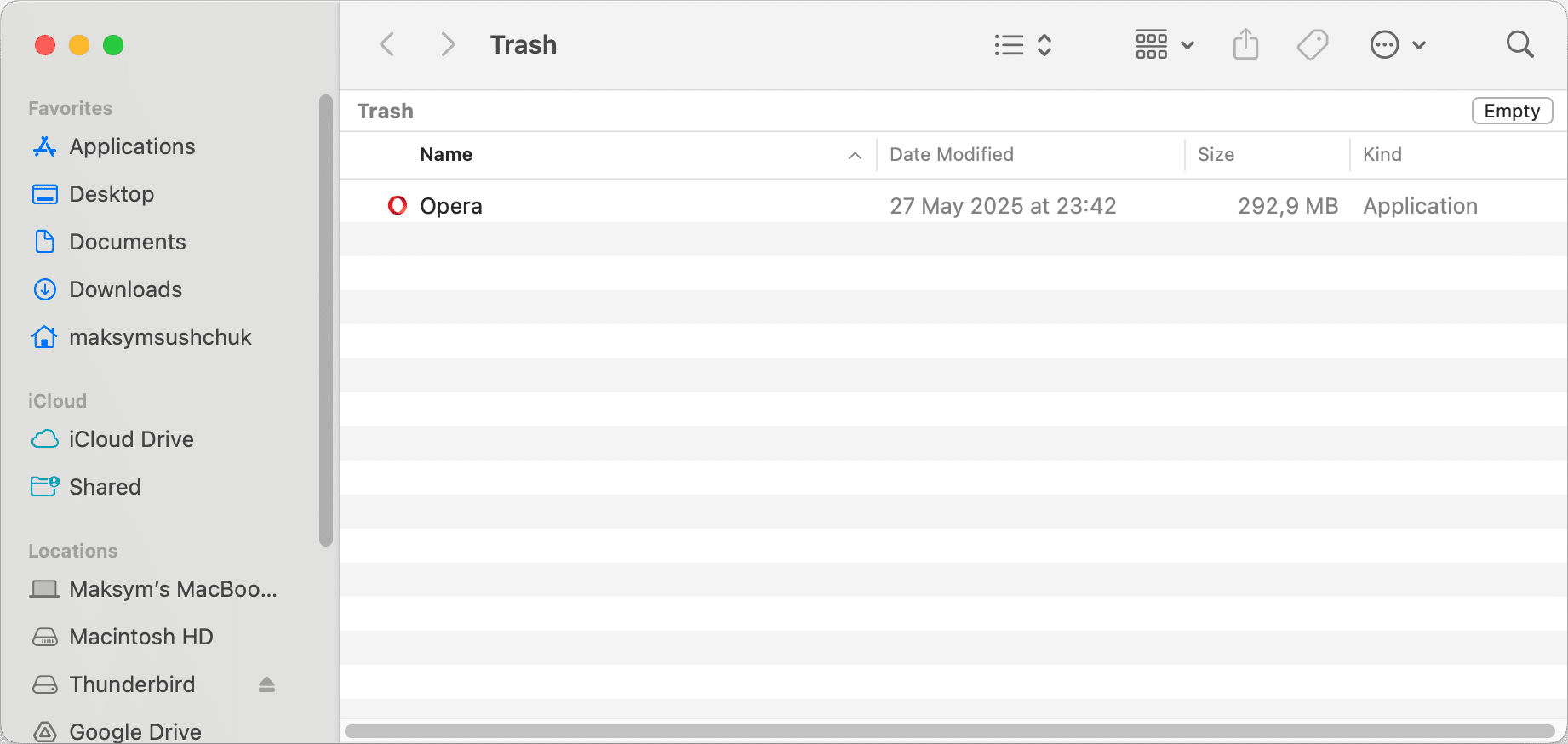
Task: Click the Search magnifier icon
Action: [1519, 44]
